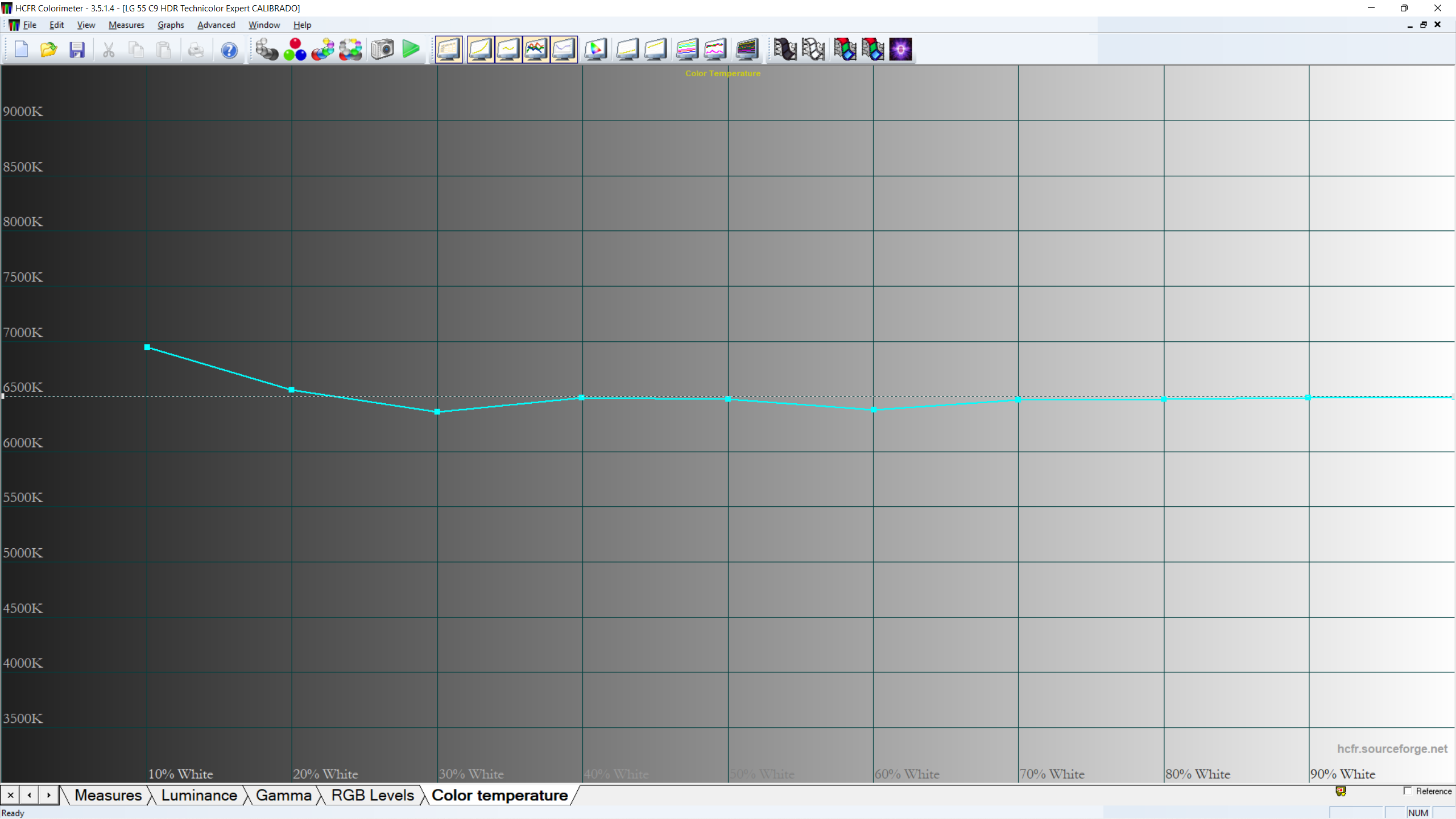Start continuous measures green play icon
Screen dimensions: 1456x819
coord(411,49)
